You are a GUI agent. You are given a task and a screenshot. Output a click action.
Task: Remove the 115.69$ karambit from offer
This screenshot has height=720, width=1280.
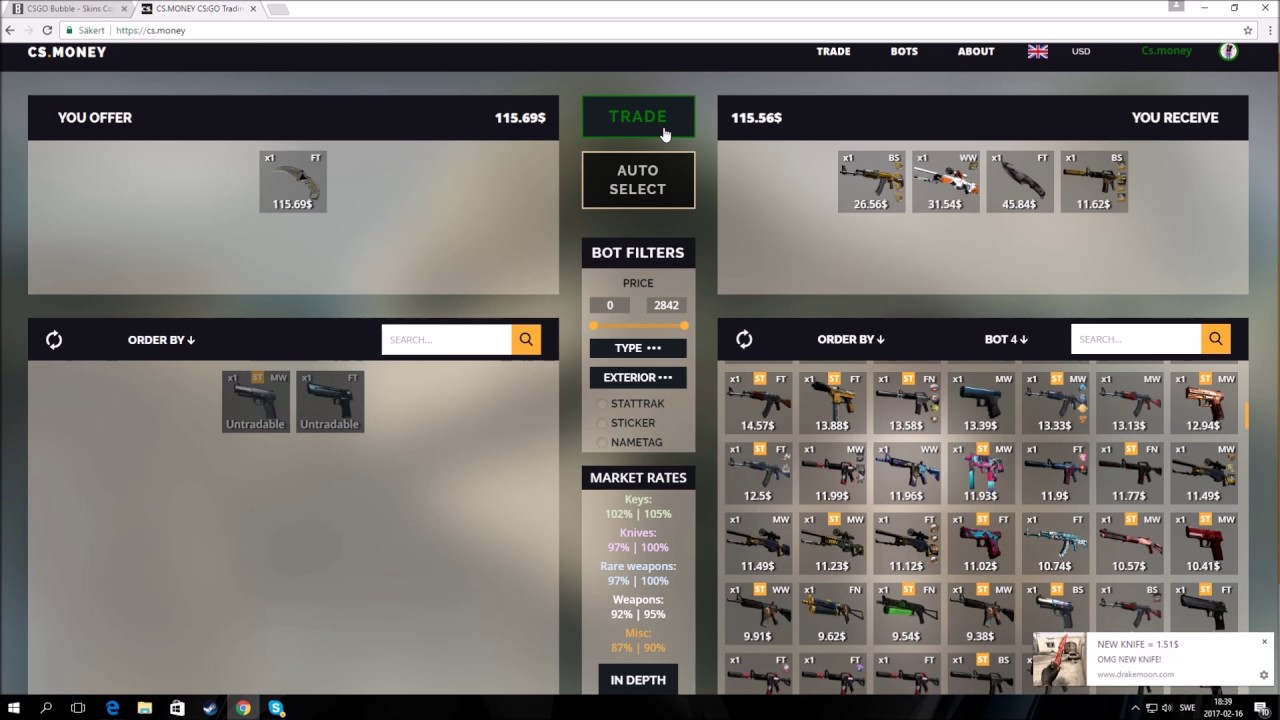click(293, 182)
